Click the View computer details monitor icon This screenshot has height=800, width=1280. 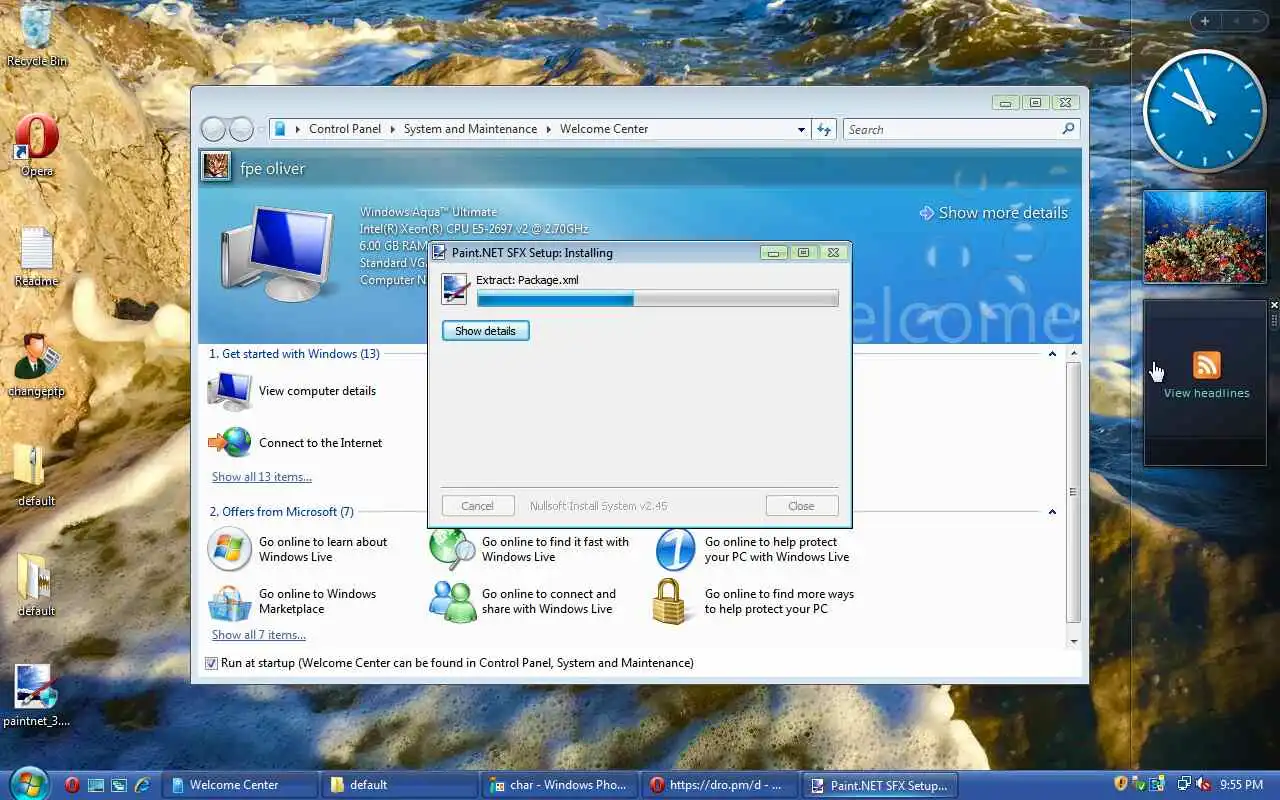click(x=230, y=391)
